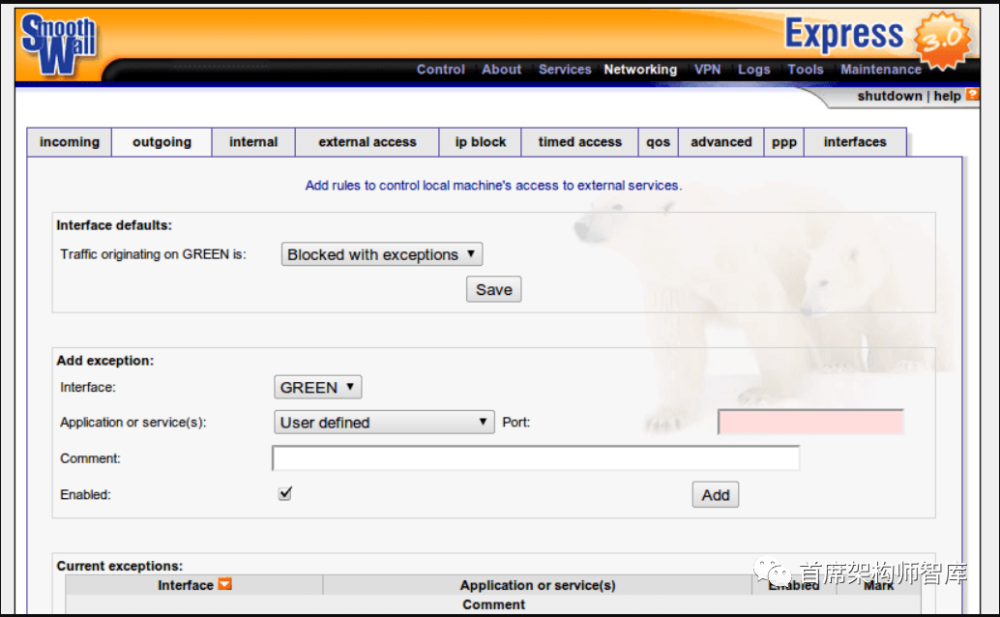1000x617 pixels.
Task: Click the Comment text field
Action: 536,457
